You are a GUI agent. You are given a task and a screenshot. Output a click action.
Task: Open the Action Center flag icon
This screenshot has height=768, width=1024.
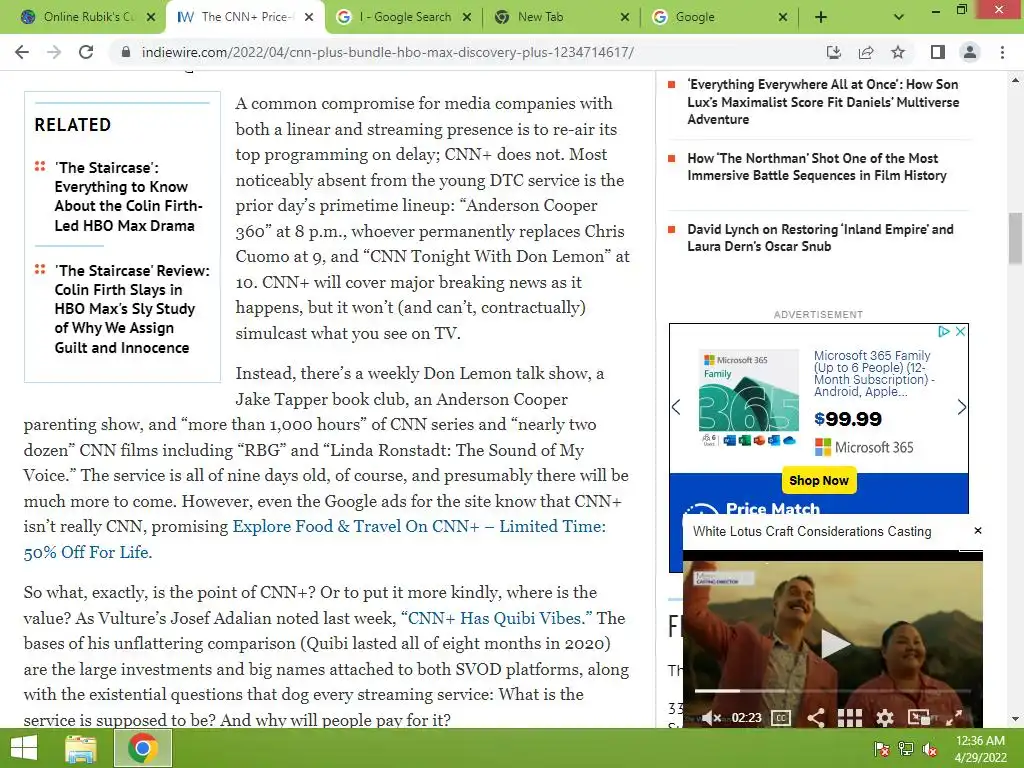[x=881, y=750]
